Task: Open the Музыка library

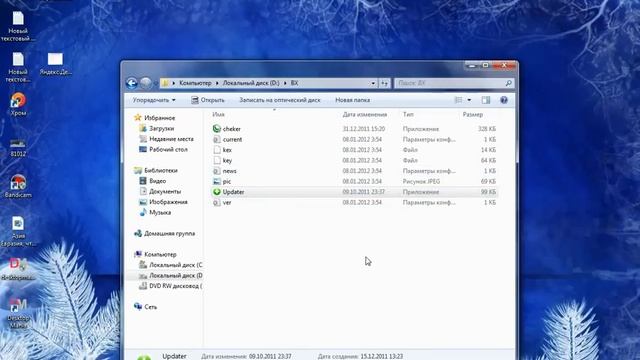Action: (x=160, y=213)
